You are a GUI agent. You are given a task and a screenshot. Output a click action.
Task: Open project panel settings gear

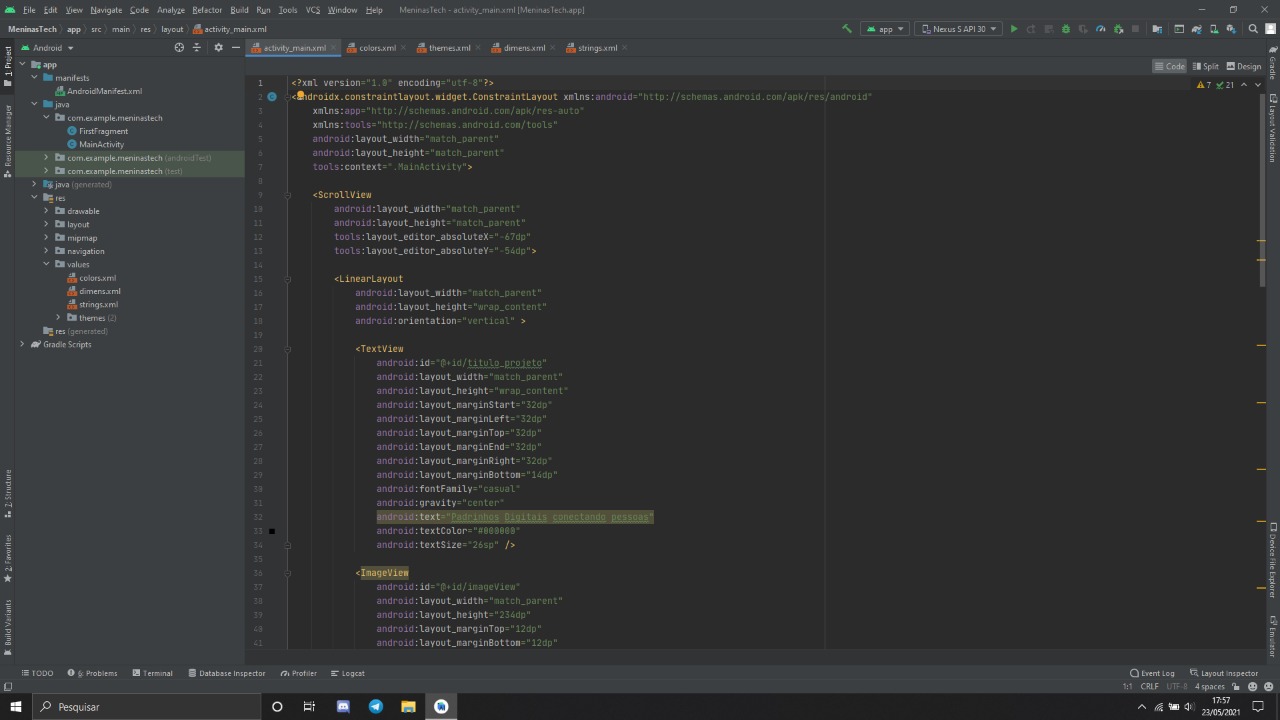click(x=218, y=48)
